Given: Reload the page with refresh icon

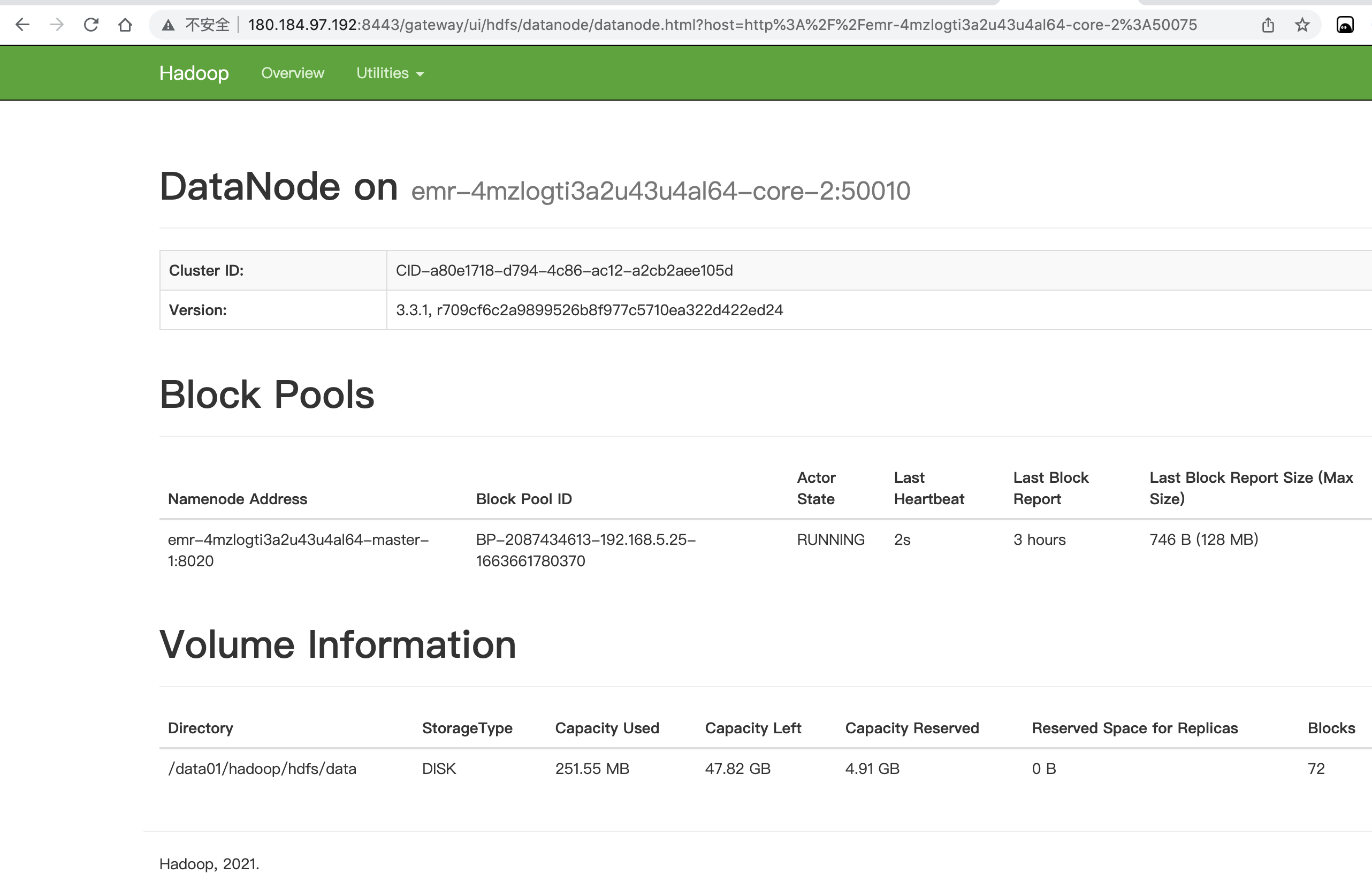Looking at the screenshot, I should (91, 25).
